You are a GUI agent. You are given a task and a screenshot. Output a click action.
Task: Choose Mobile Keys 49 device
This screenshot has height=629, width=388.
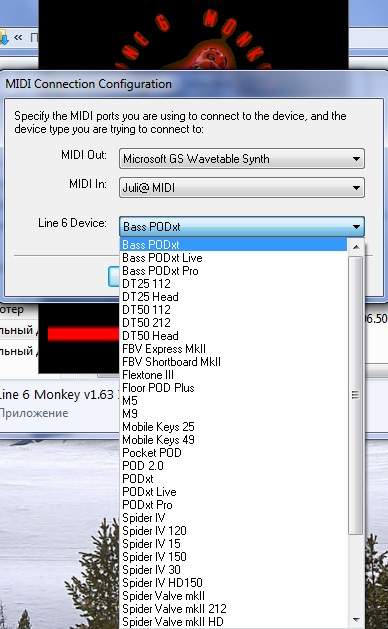point(234,440)
